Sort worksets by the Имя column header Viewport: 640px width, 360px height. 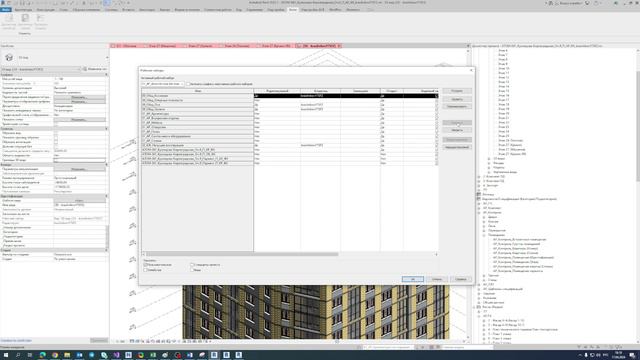(x=198, y=91)
